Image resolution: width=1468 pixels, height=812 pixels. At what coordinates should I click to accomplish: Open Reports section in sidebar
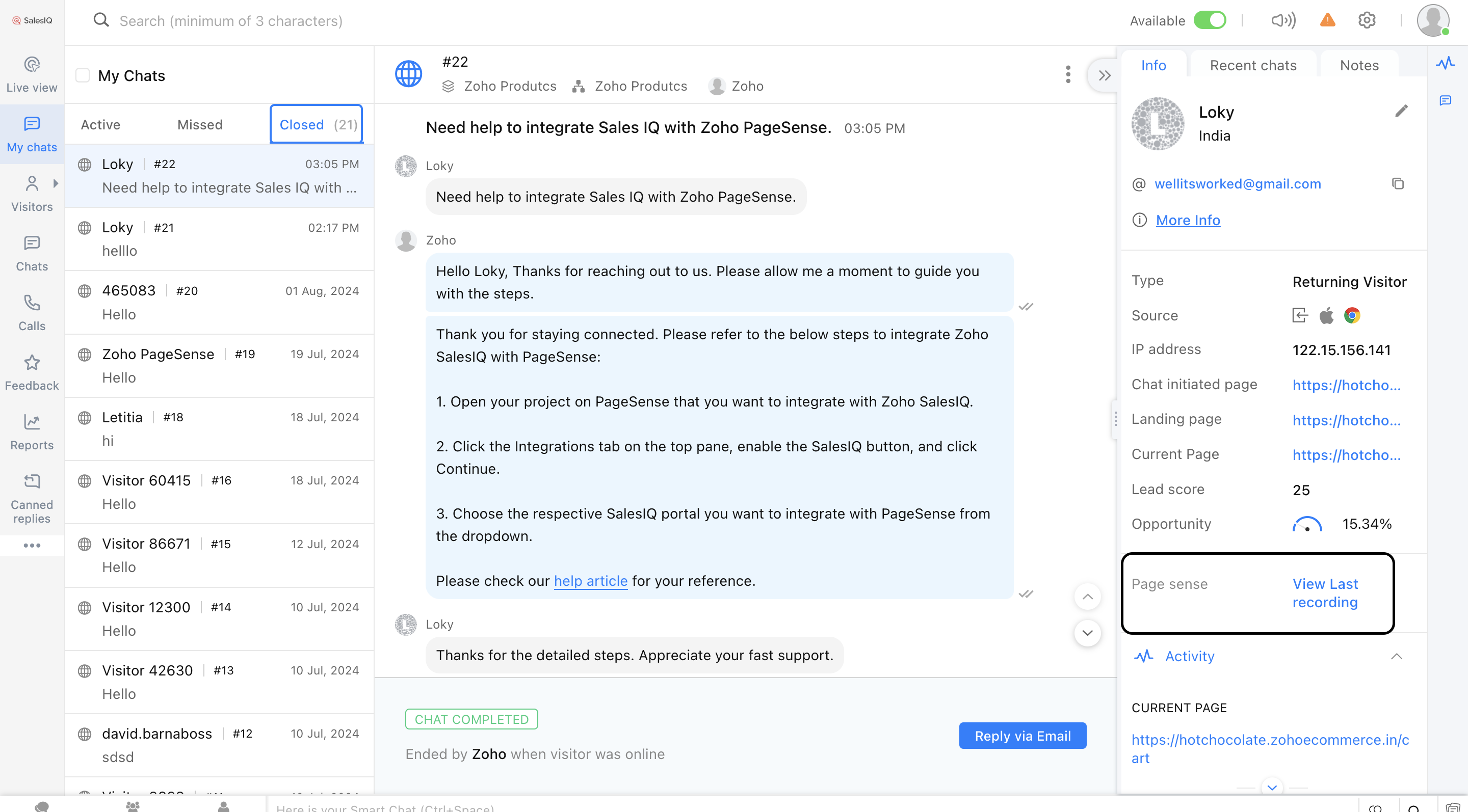[x=32, y=433]
